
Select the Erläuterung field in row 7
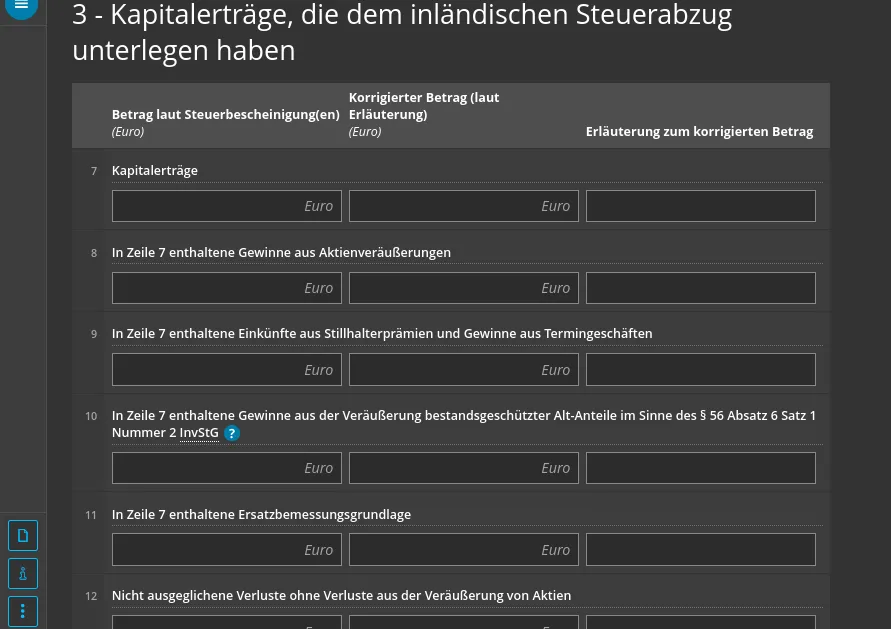coord(700,205)
